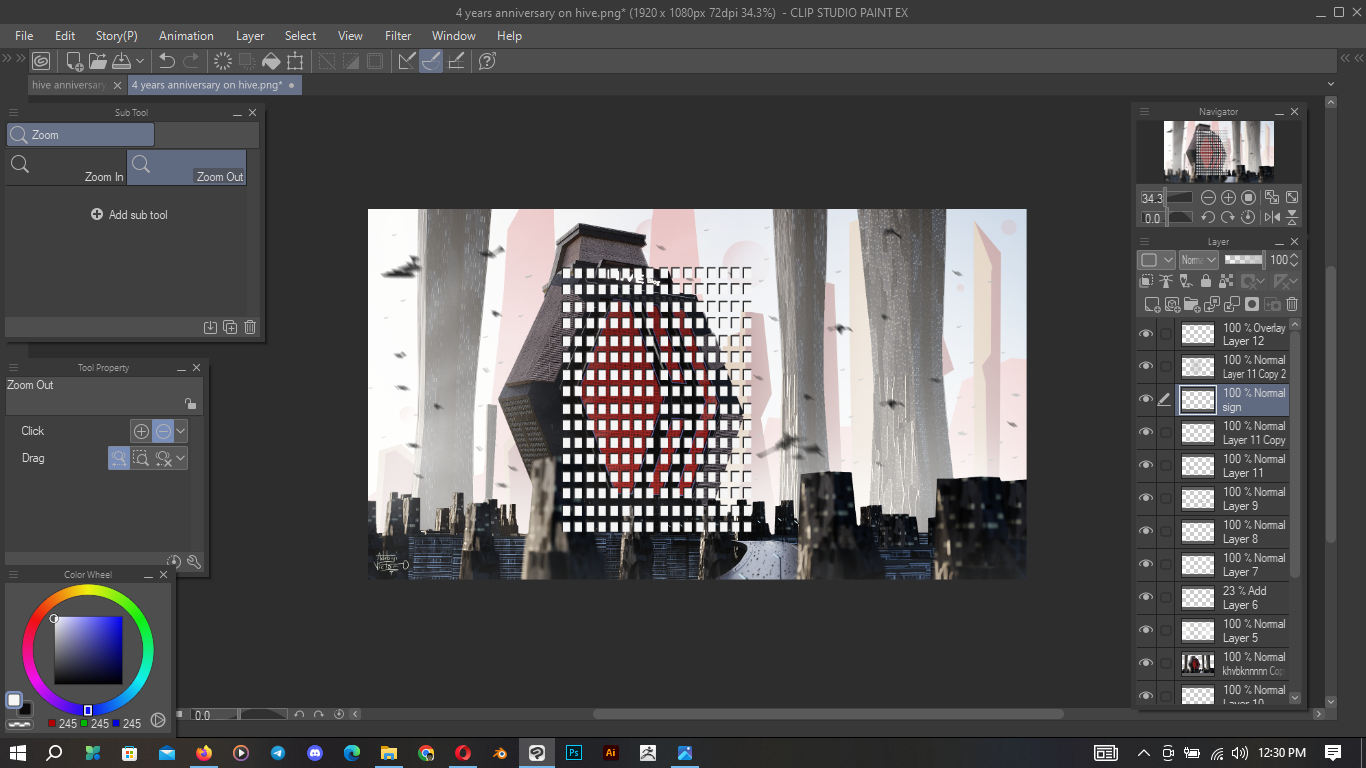
Task: Open the Animation menu
Action: click(x=186, y=36)
